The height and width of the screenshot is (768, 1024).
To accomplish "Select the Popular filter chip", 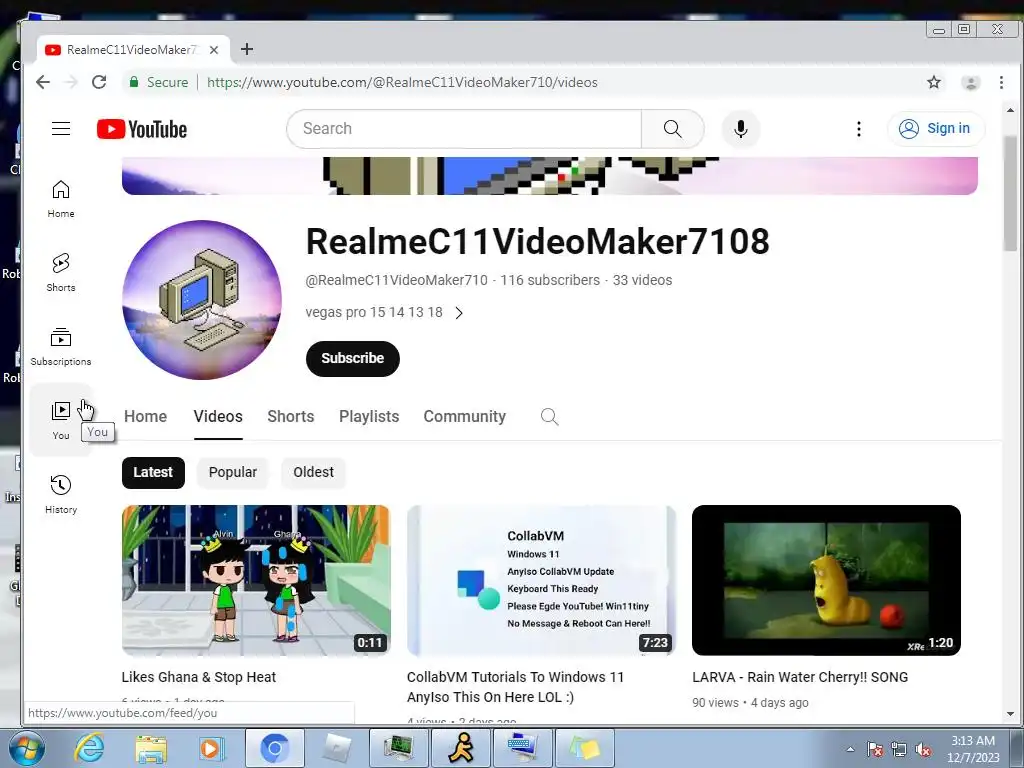I will tap(232, 472).
